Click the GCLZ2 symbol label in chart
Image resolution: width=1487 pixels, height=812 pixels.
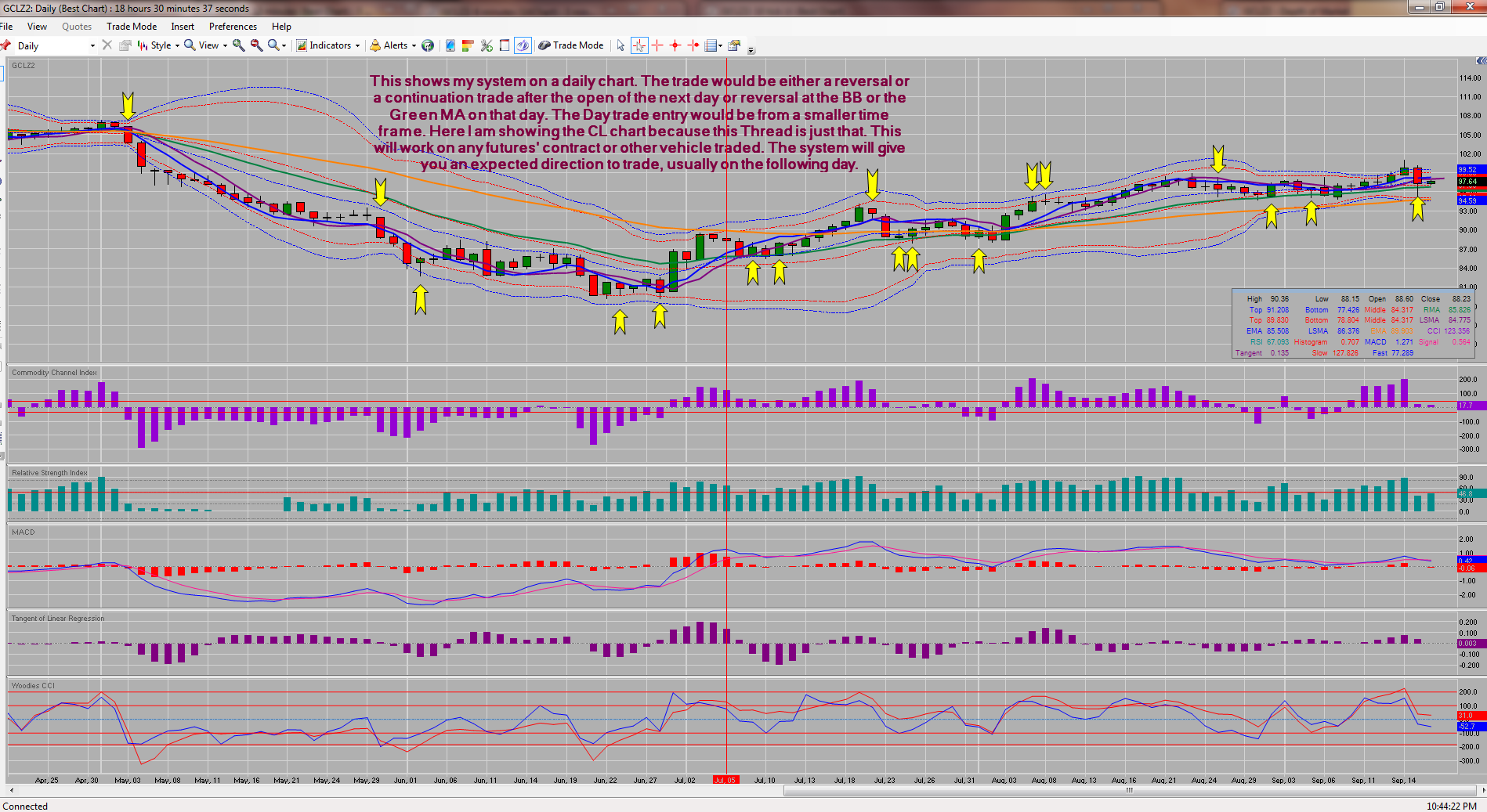24,66
